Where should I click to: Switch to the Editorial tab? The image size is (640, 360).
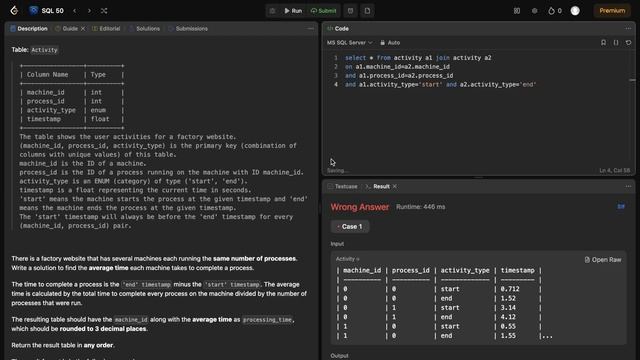106,29
